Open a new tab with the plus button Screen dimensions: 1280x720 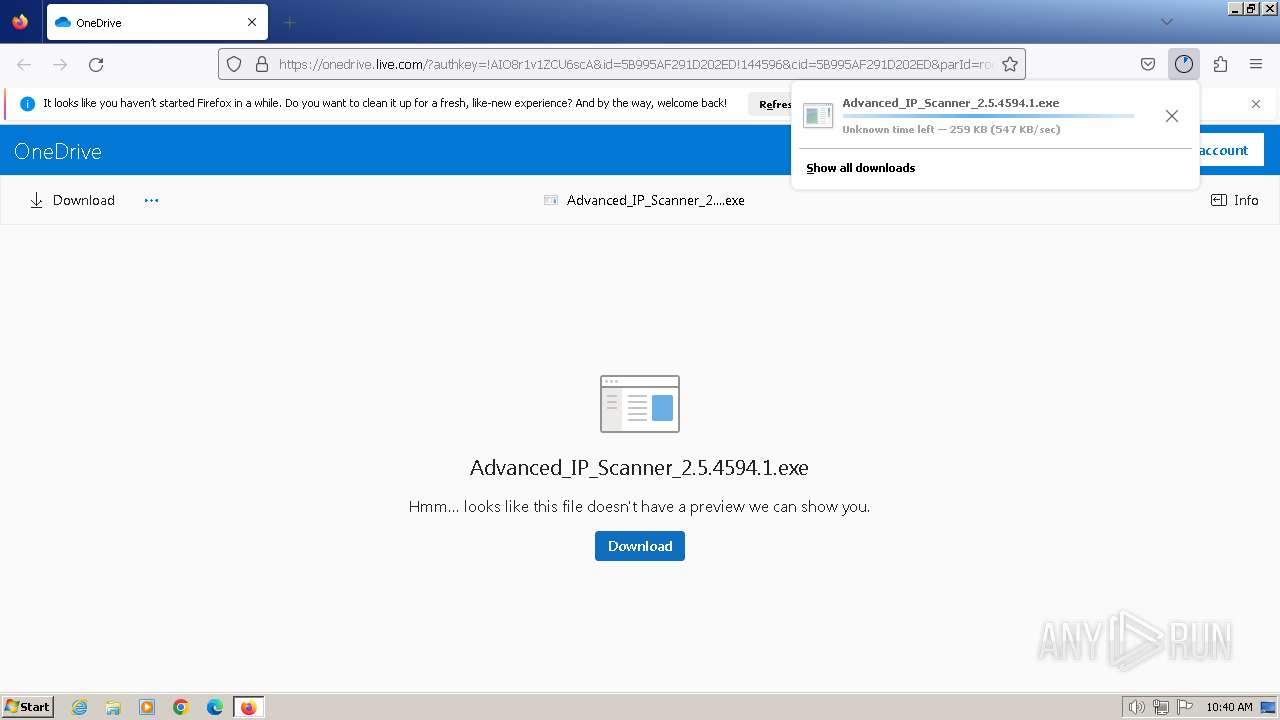[289, 22]
